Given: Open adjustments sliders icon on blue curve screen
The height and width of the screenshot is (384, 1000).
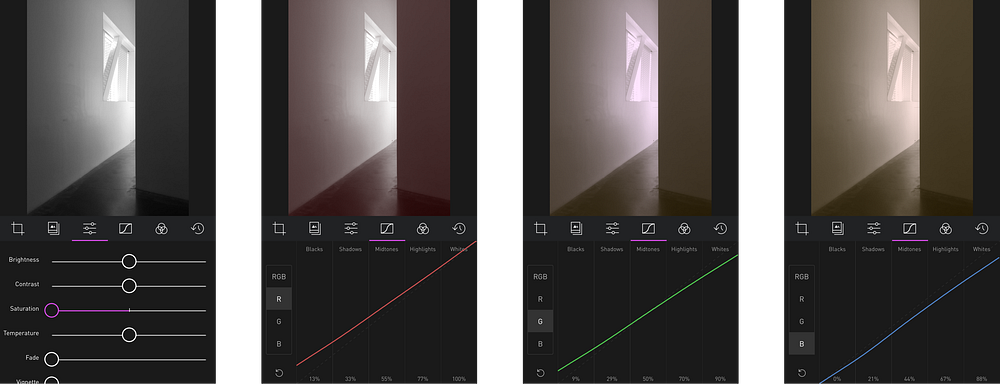Looking at the screenshot, I should 874,228.
